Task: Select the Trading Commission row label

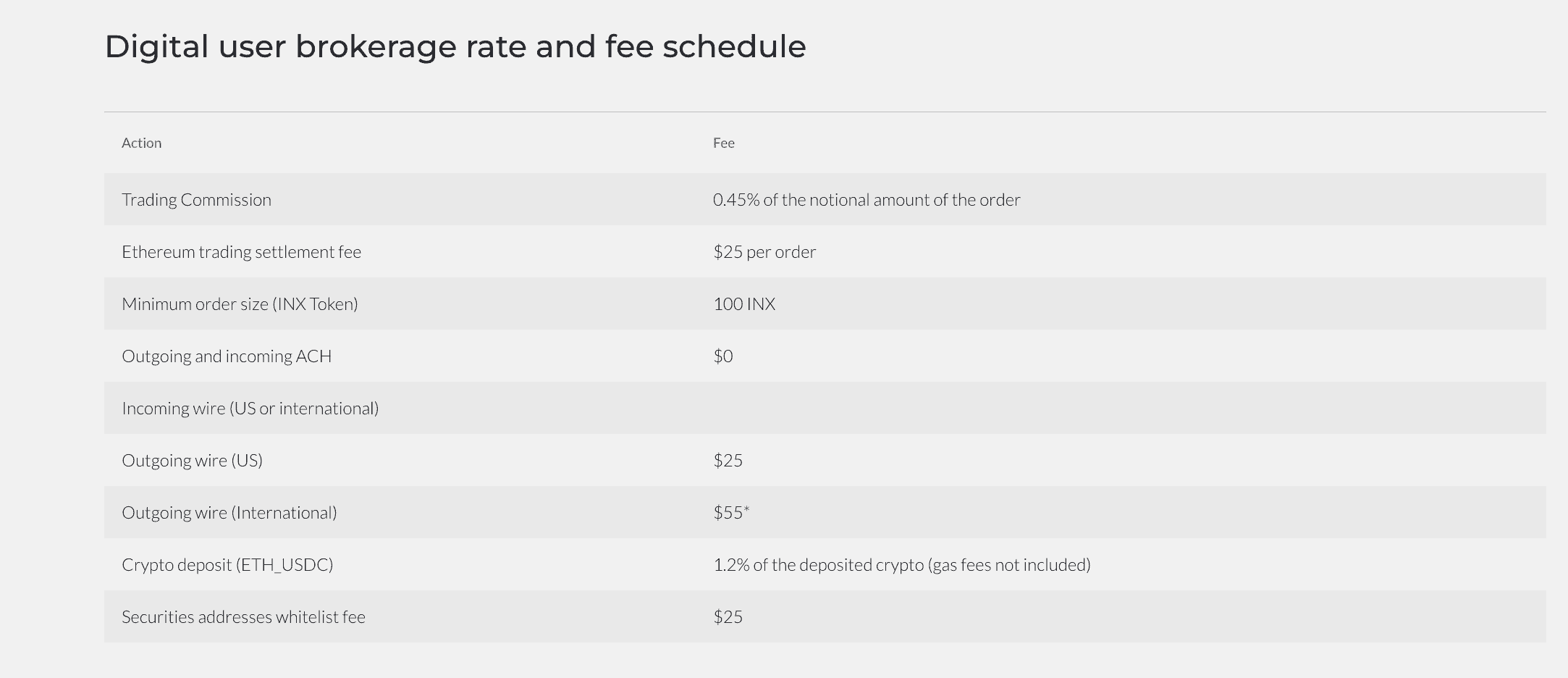Action: (196, 200)
